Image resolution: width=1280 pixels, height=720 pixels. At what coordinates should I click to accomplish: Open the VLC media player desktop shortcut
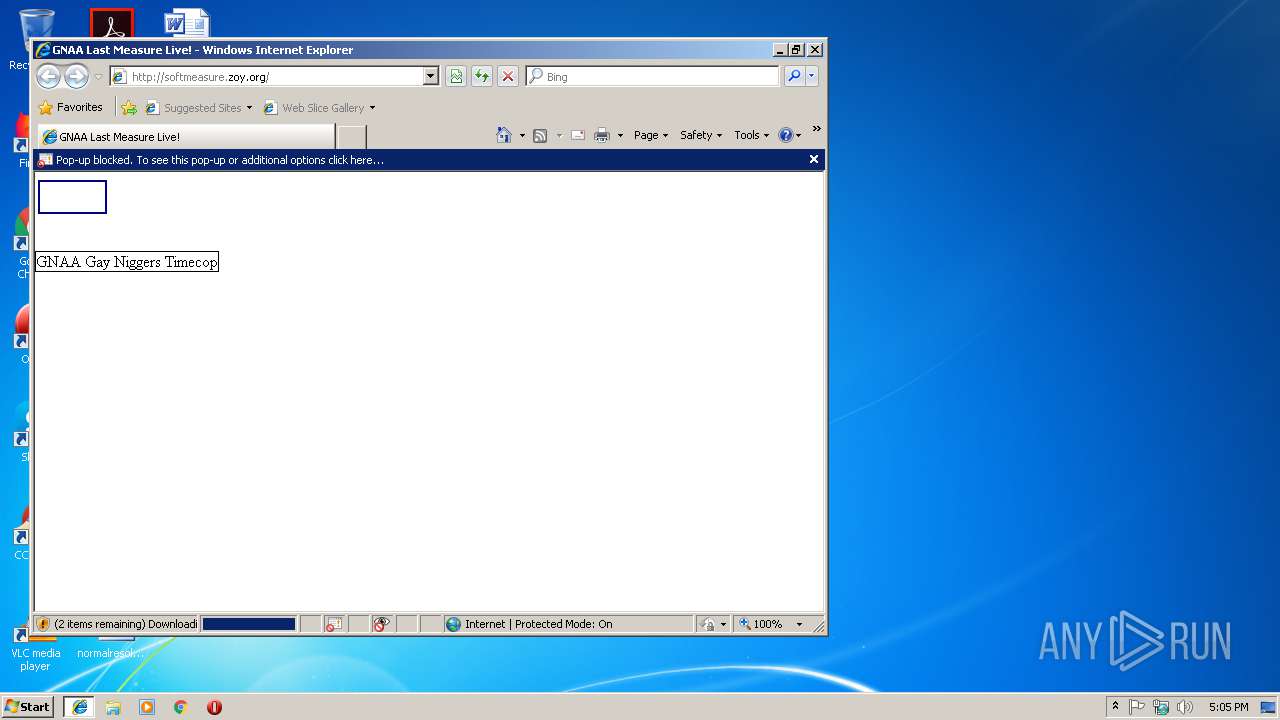[x=35, y=649]
